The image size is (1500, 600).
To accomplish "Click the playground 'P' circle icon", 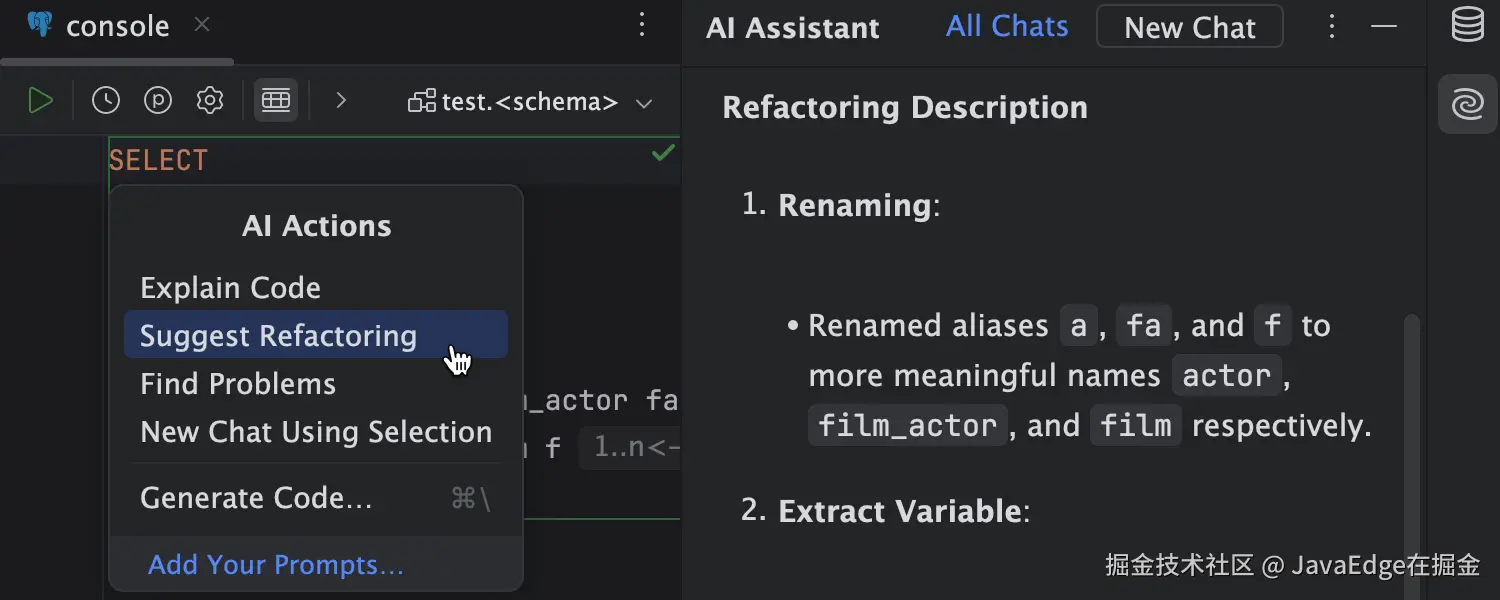I will click(x=158, y=101).
